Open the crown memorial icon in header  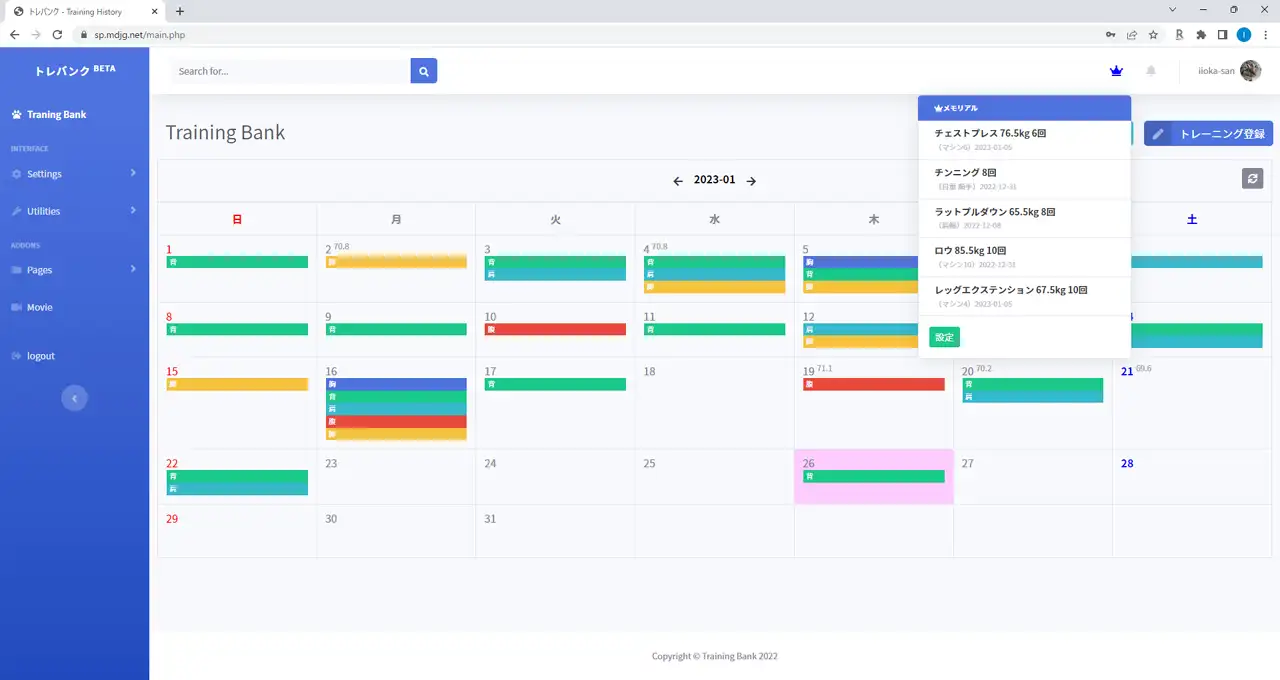tap(1116, 71)
